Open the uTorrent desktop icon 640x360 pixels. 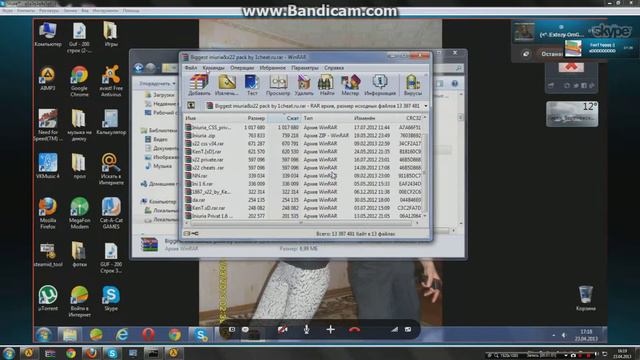48,298
